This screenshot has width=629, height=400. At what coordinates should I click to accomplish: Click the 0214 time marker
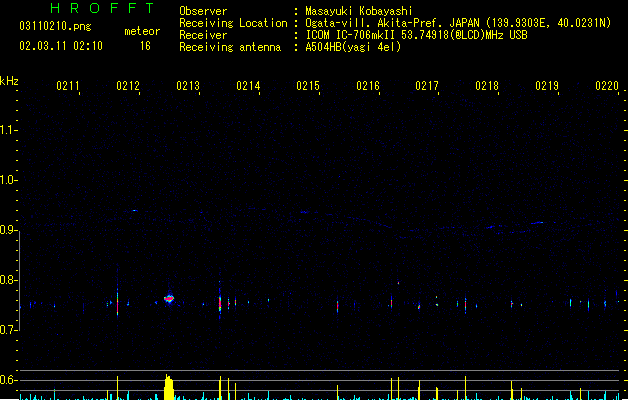pos(248,86)
